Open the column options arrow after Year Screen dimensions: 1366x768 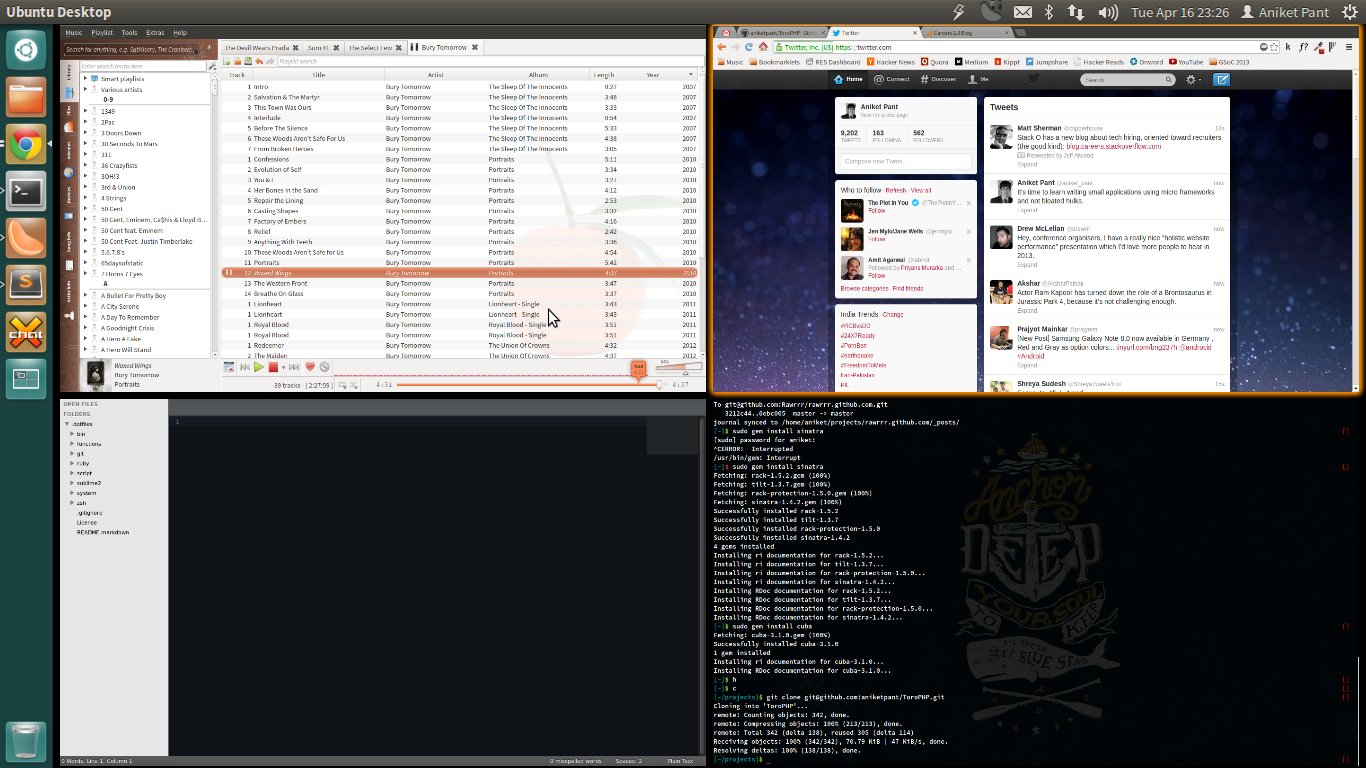tap(690, 75)
